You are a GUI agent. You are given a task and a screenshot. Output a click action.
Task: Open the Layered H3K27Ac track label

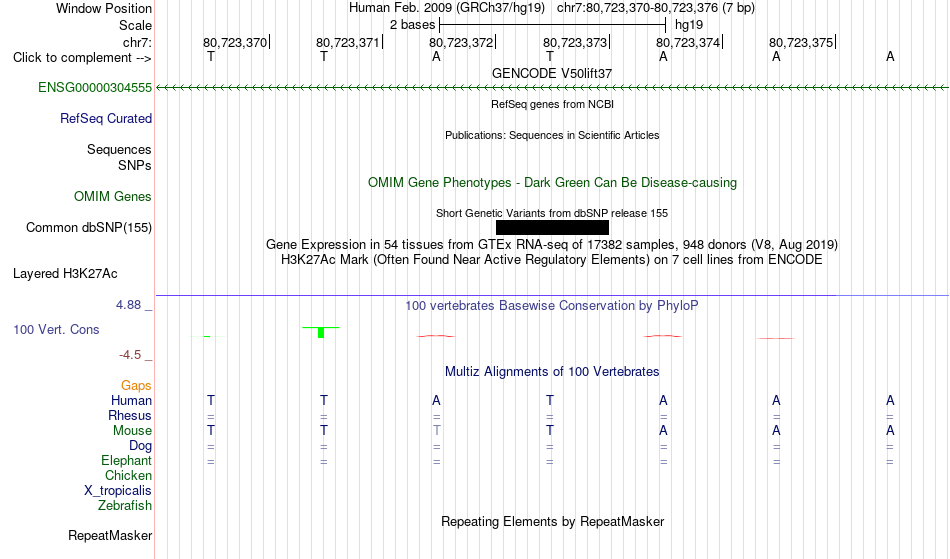(x=65, y=274)
